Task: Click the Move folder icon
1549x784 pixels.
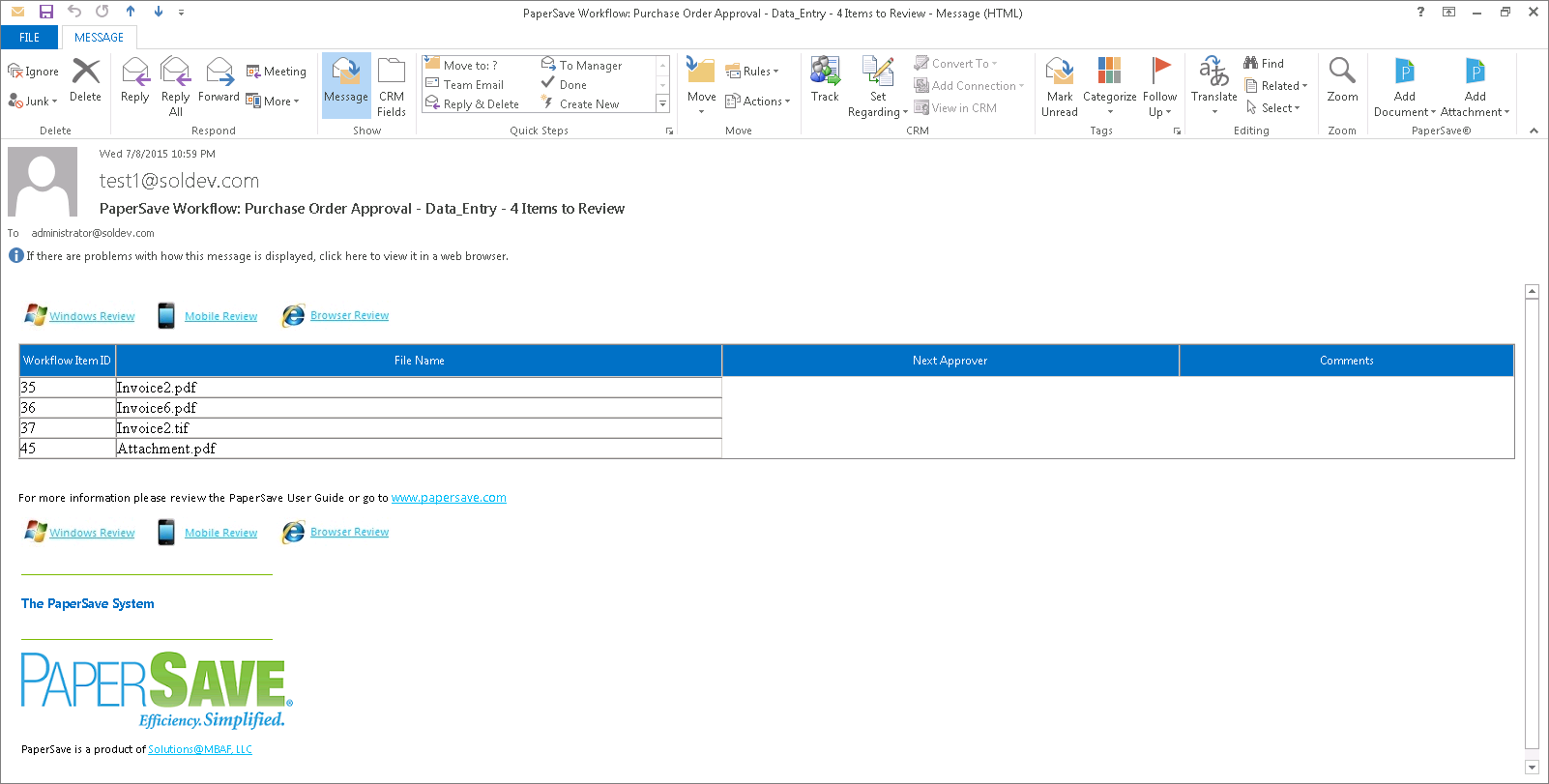Action: pos(701,71)
